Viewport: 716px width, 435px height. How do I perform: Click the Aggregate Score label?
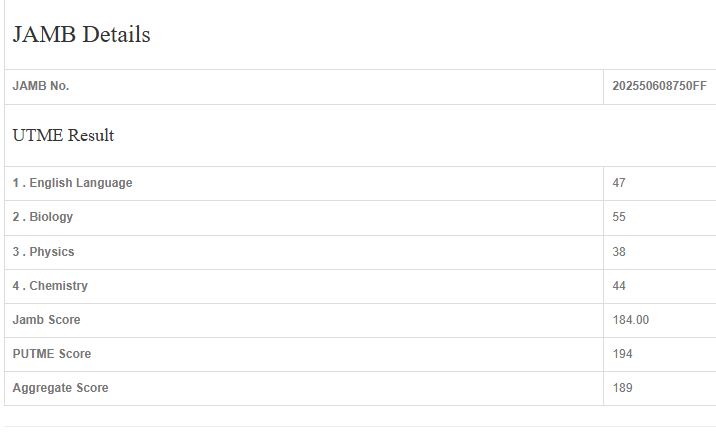point(60,388)
